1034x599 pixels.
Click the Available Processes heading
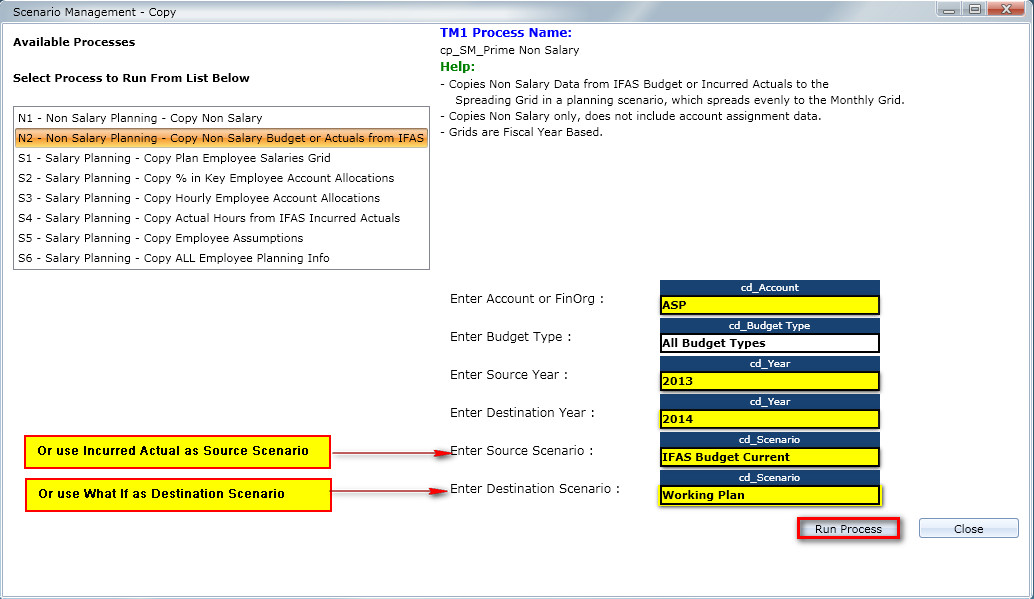(x=74, y=42)
